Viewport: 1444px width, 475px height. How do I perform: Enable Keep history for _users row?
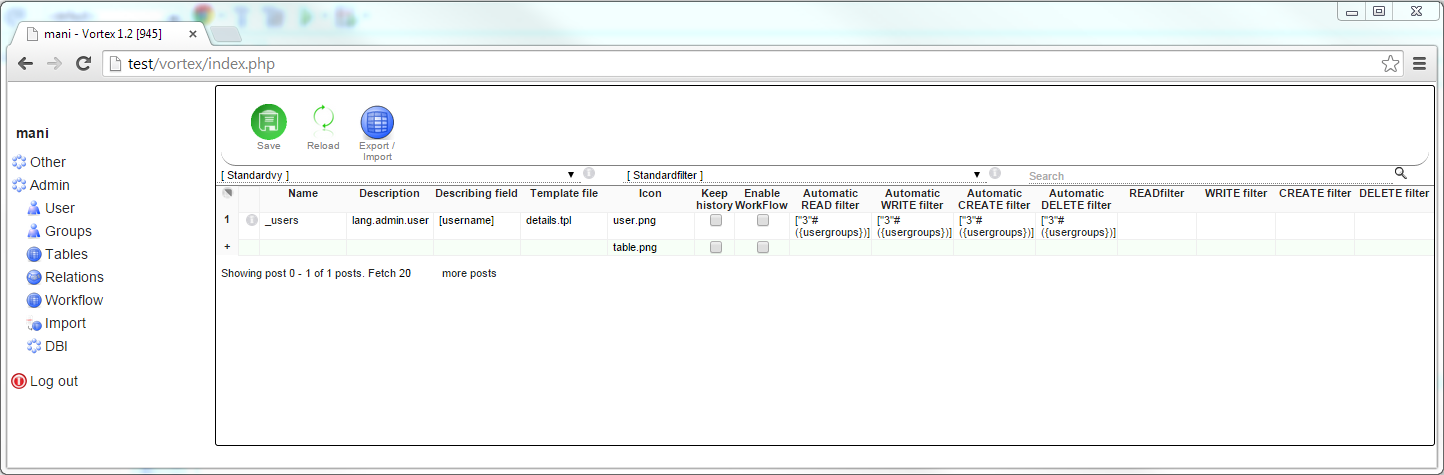click(x=715, y=220)
